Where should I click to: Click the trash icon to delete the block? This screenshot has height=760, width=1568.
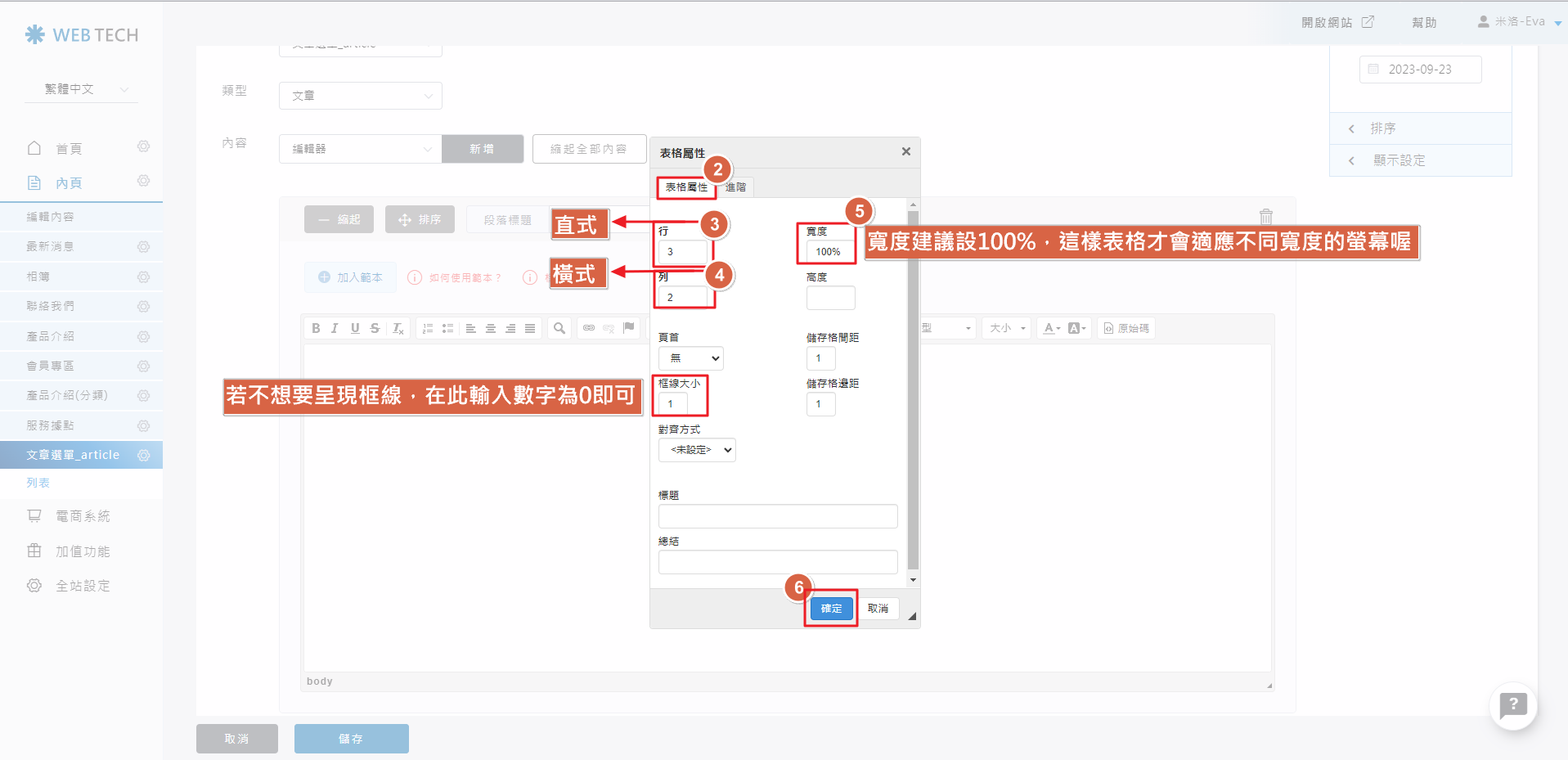(x=1265, y=217)
